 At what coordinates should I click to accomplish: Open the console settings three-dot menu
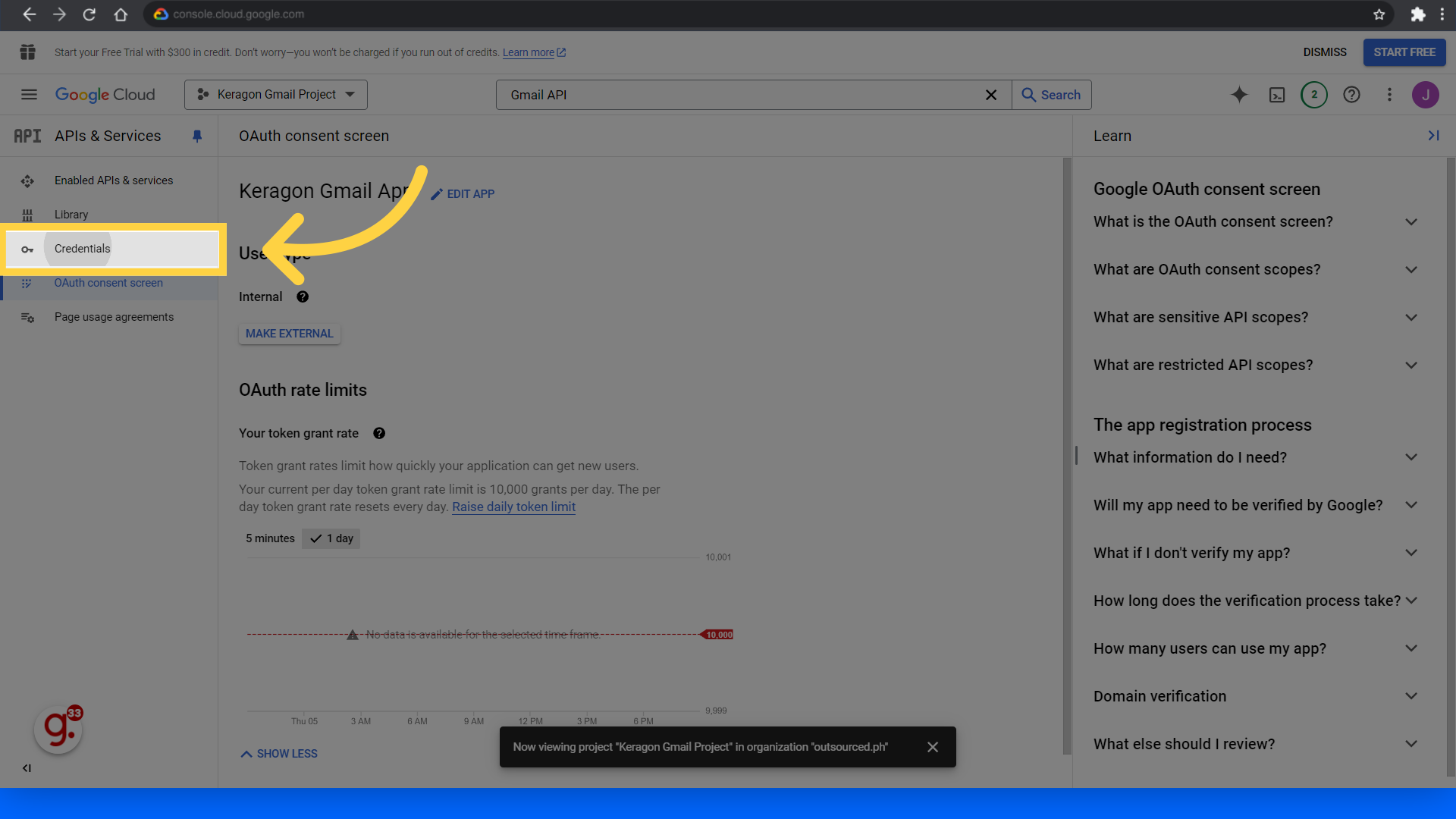1389,95
